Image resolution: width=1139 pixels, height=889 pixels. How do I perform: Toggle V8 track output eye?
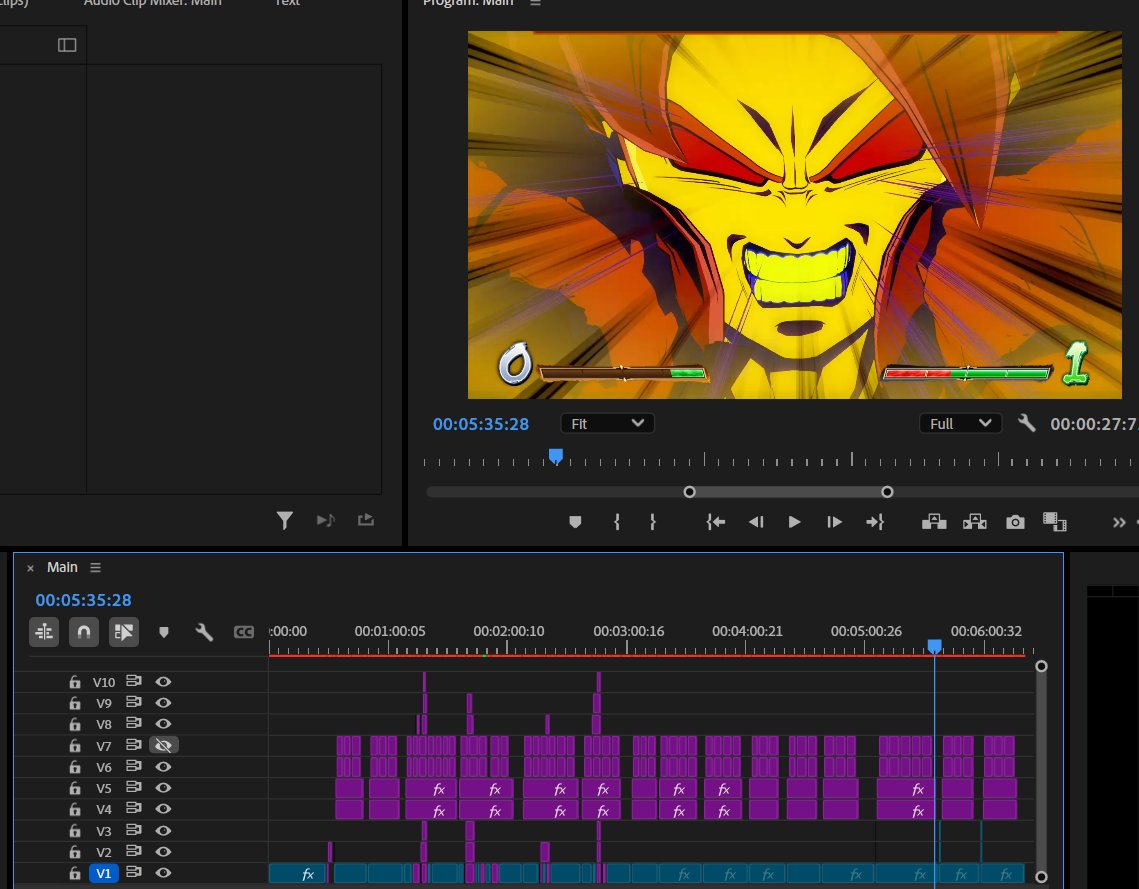pos(163,723)
